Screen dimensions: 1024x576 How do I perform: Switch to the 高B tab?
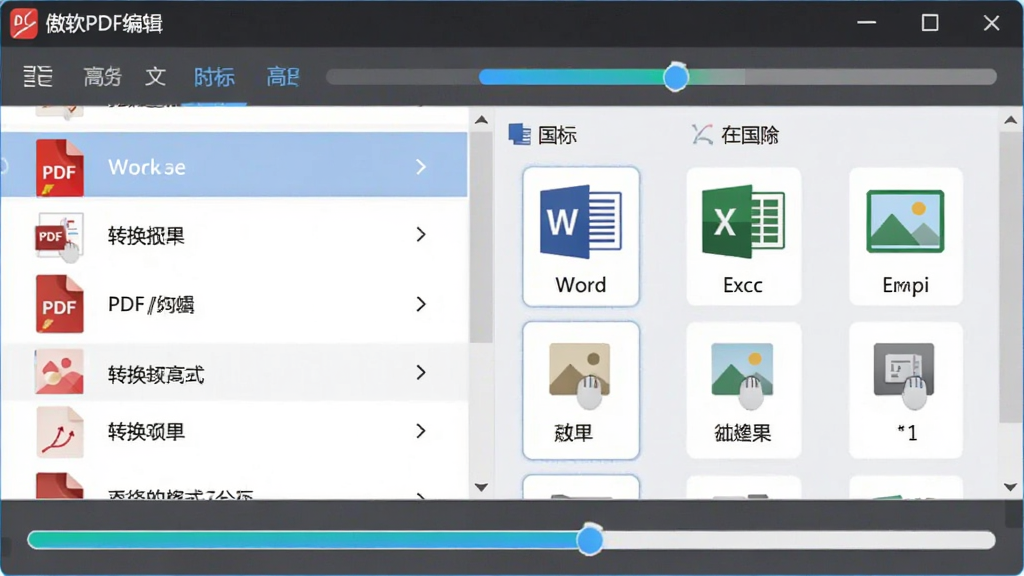(x=283, y=77)
